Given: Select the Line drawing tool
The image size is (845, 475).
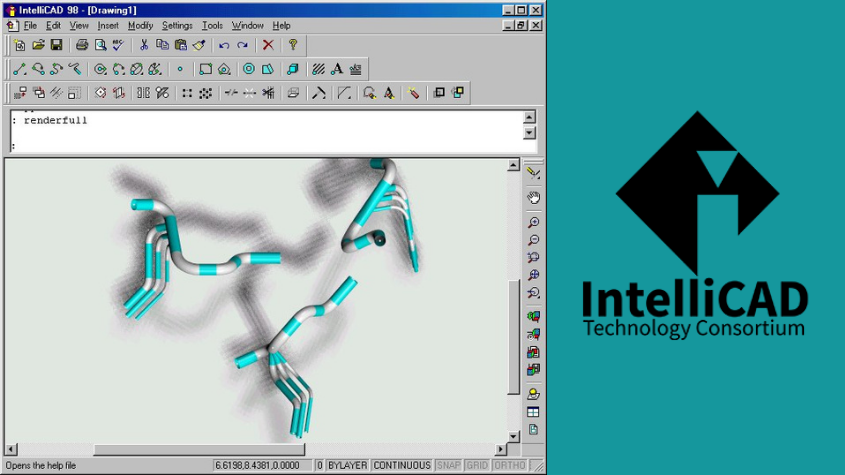Looking at the screenshot, I should point(20,69).
